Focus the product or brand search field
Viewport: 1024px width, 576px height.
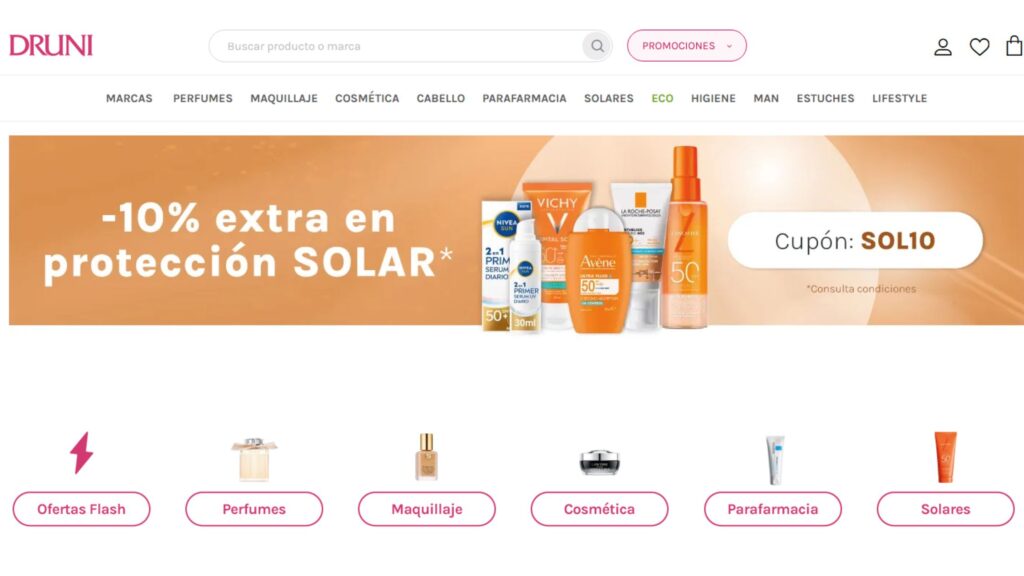pyautogui.click(x=396, y=46)
